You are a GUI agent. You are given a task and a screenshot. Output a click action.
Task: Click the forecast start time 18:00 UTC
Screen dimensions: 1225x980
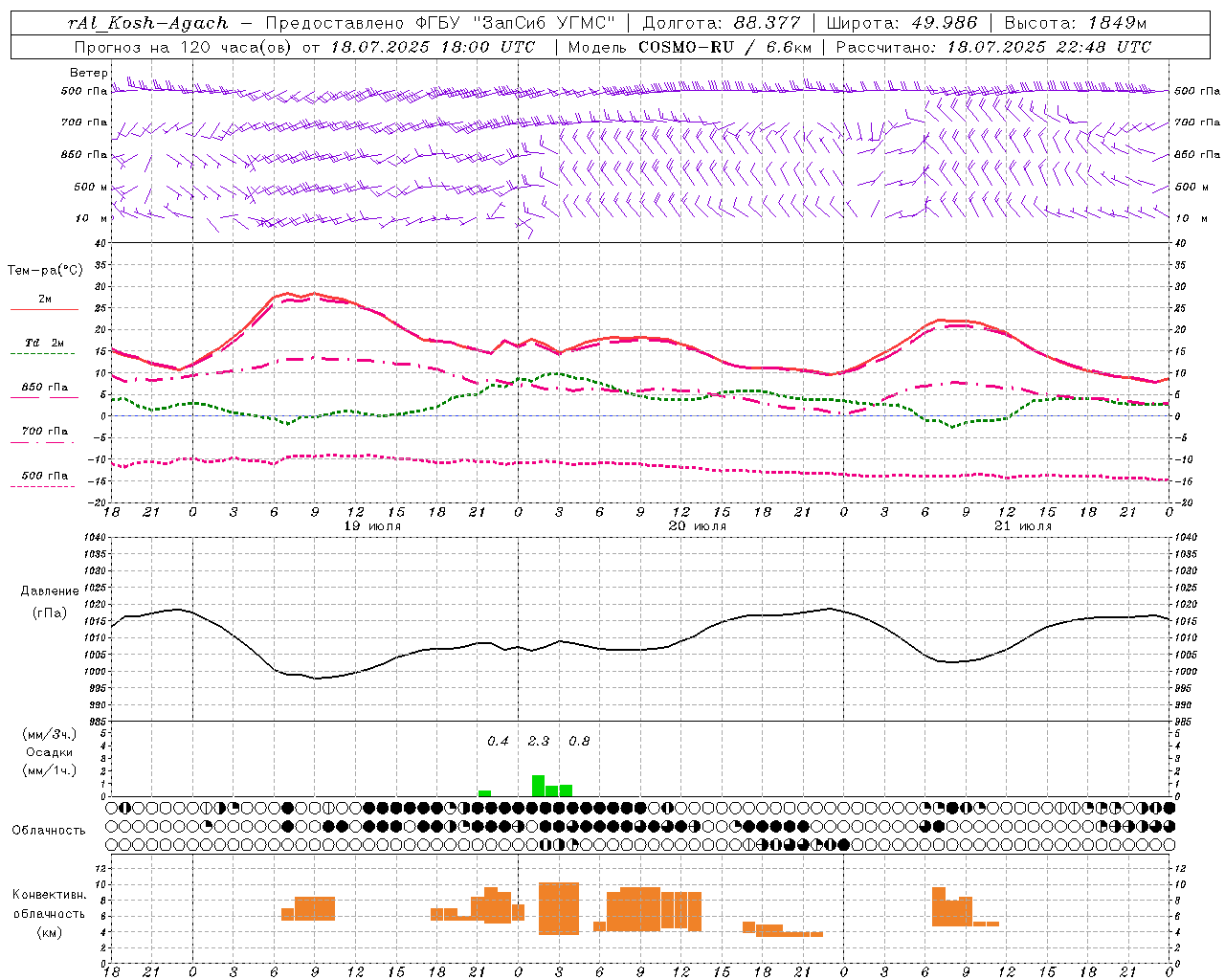tap(486, 47)
